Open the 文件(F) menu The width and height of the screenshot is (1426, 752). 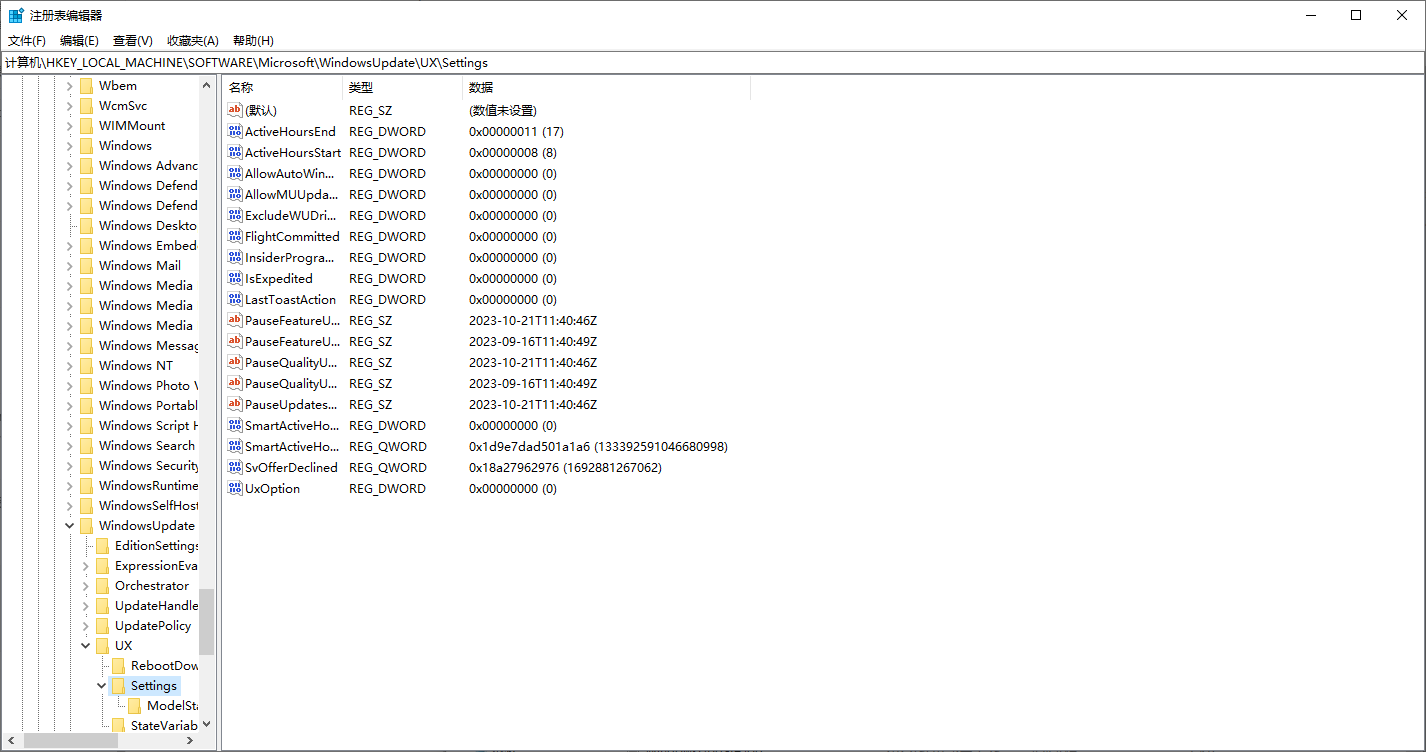click(x=27, y=40)
